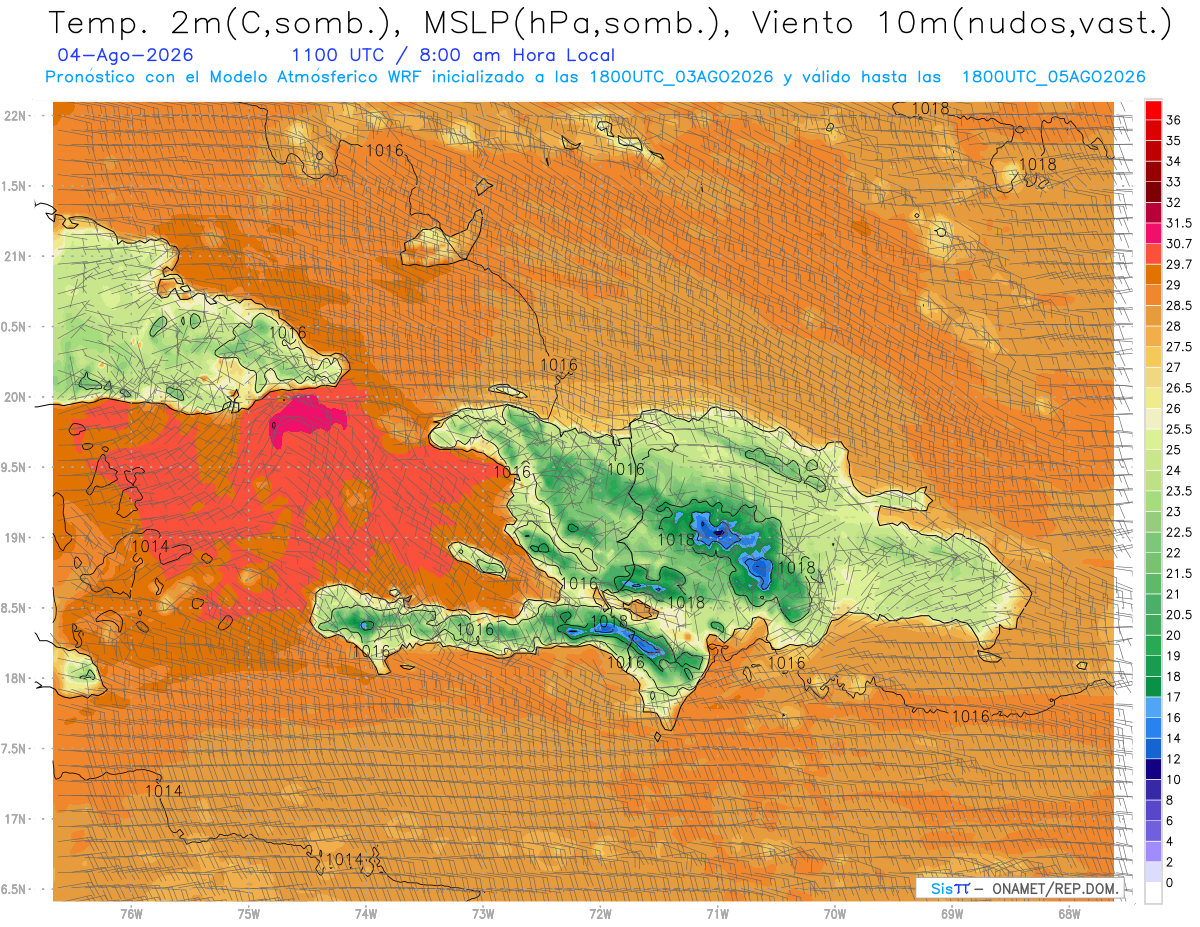This screenshot has width=1200, height=927.
Task: Click legend value '20.5'
Action: (1179, 615)
